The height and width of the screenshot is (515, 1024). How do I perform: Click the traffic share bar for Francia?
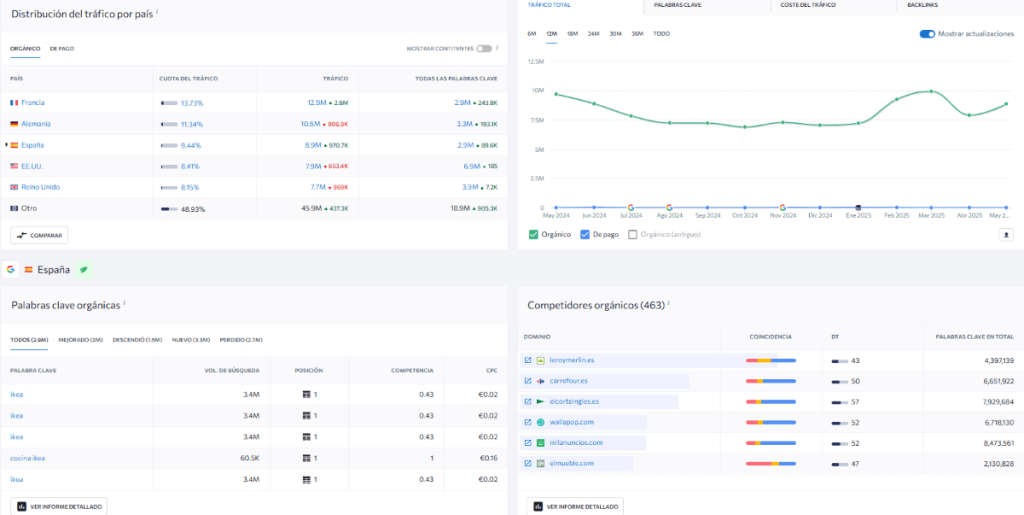(169, 103)
